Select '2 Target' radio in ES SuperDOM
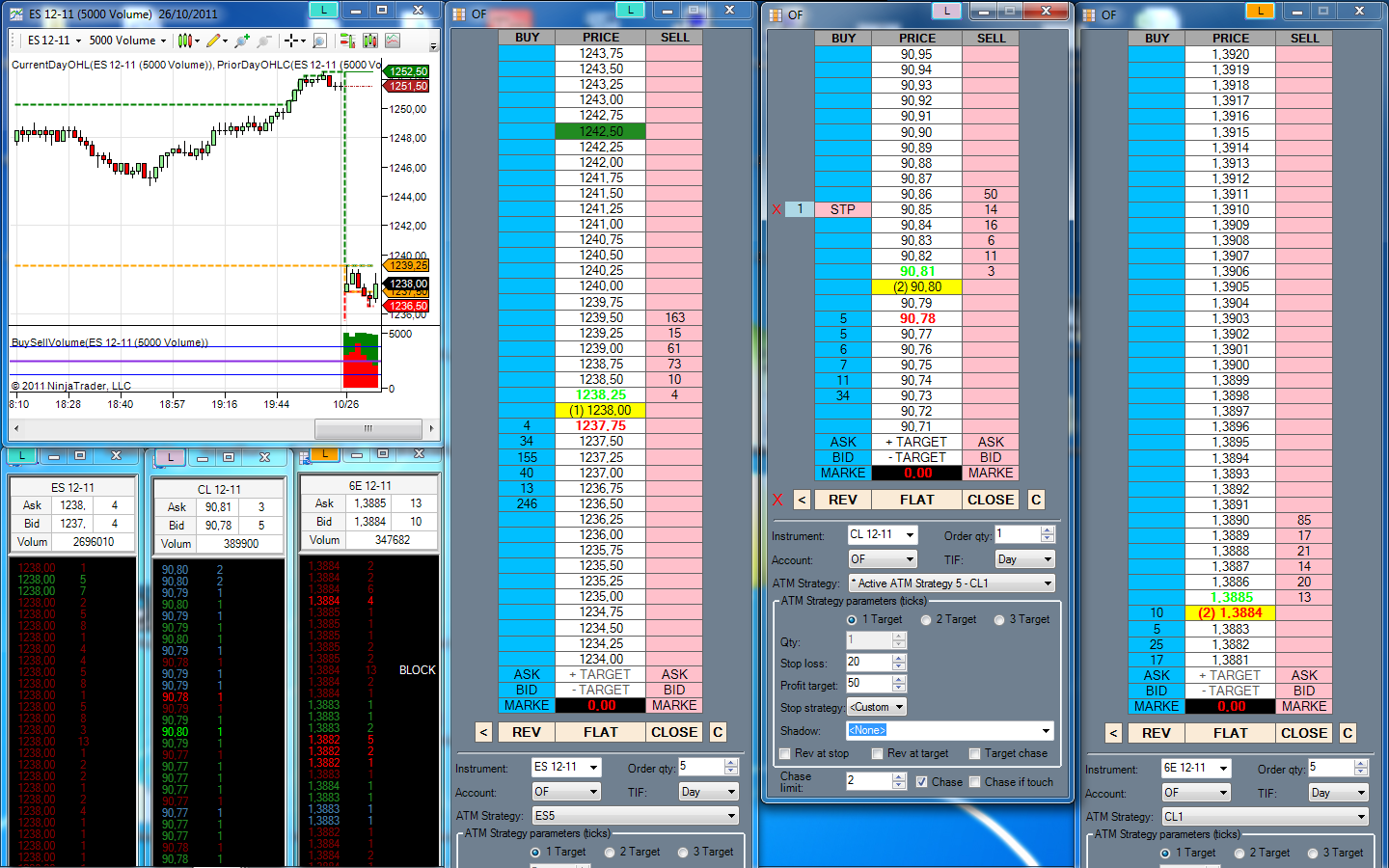Image resolution: width=1389 pixels, height=868 pixels. coord(610,853)
